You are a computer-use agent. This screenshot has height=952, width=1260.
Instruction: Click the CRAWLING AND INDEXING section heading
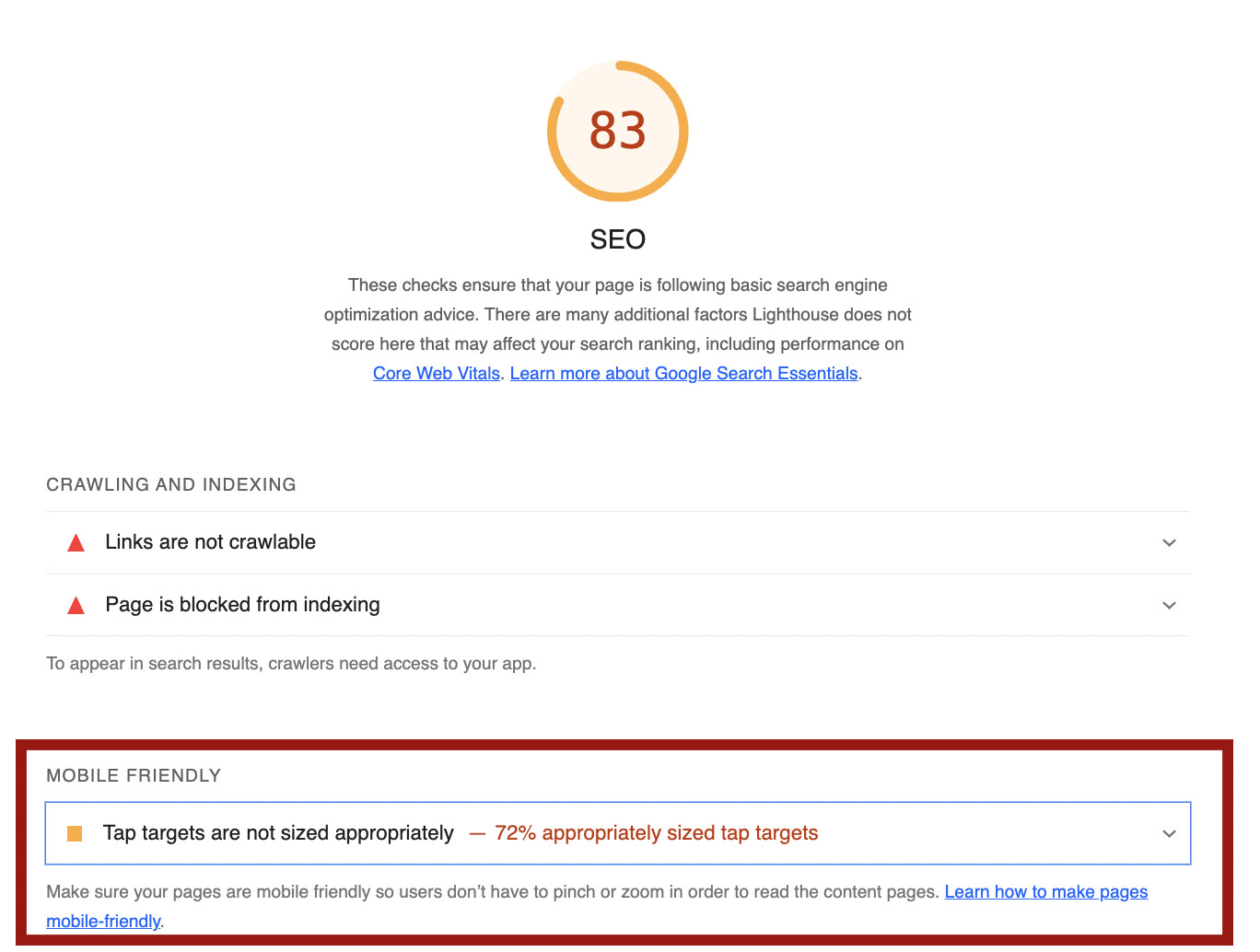click(171, 484)
